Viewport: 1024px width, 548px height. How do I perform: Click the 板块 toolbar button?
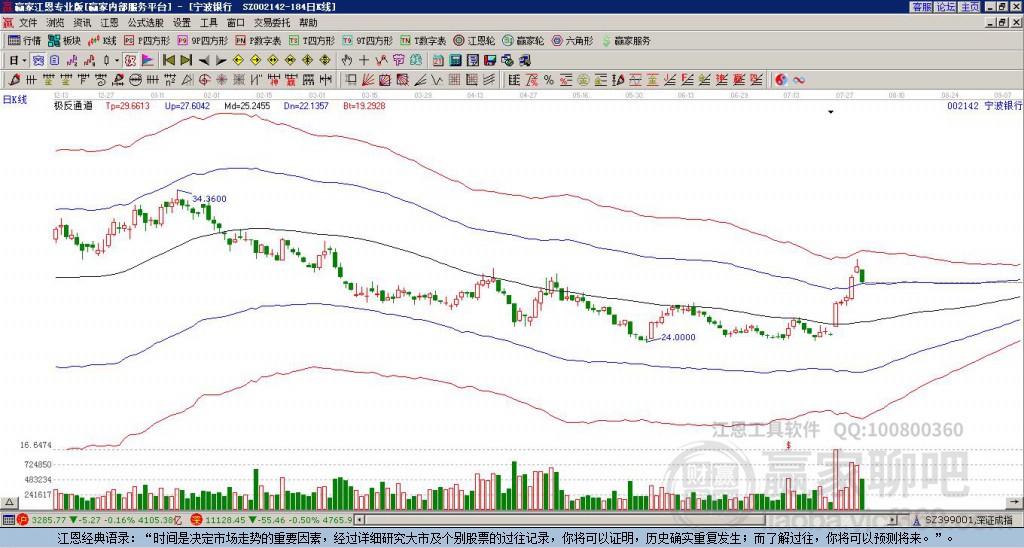tap(64, 40)
